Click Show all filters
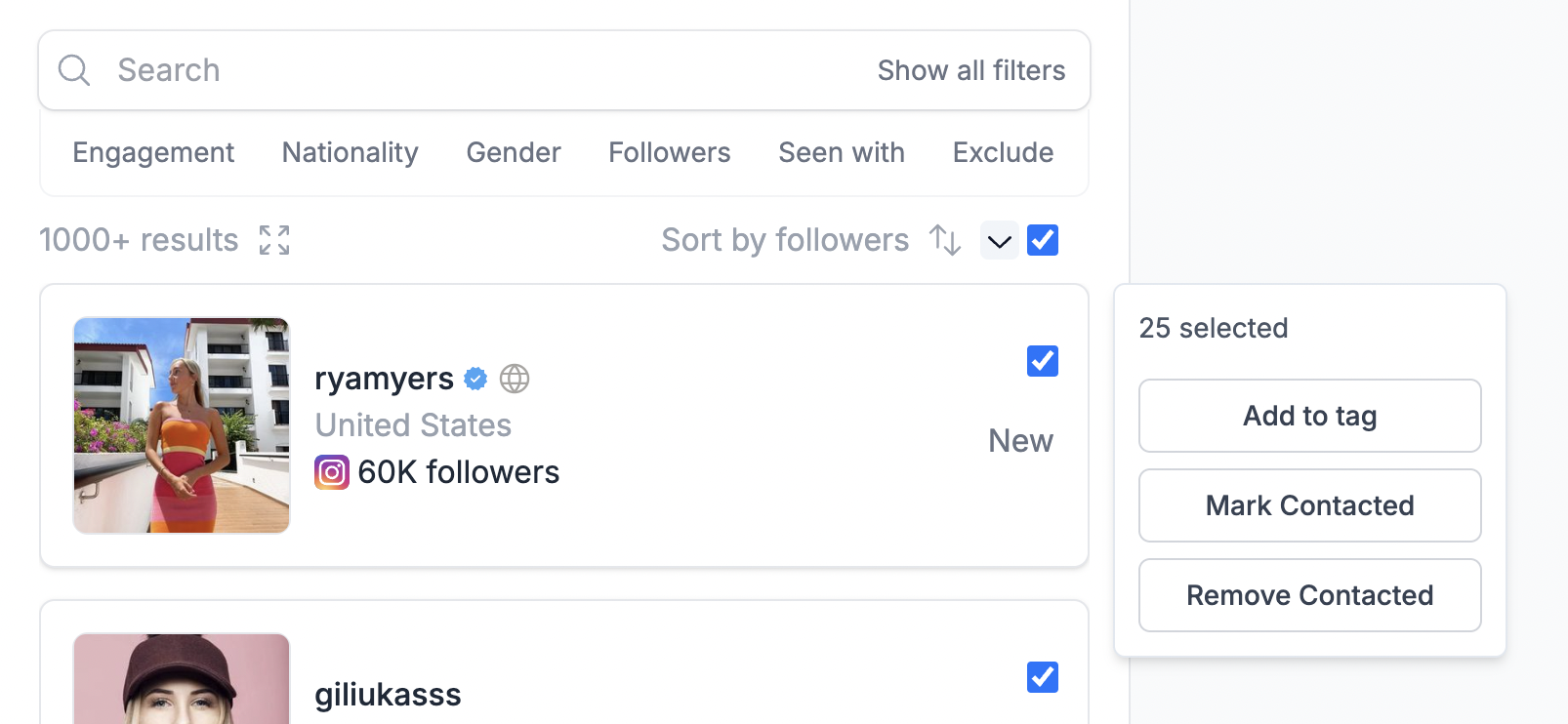Screen dimensions: 1568x724 [x=971, y=70]
